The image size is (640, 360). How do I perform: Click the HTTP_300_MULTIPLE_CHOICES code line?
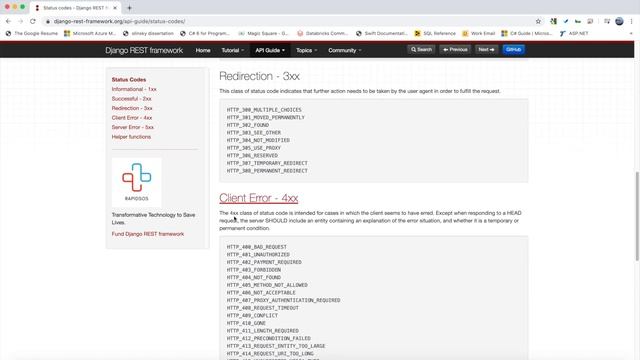tap(264, 110)
